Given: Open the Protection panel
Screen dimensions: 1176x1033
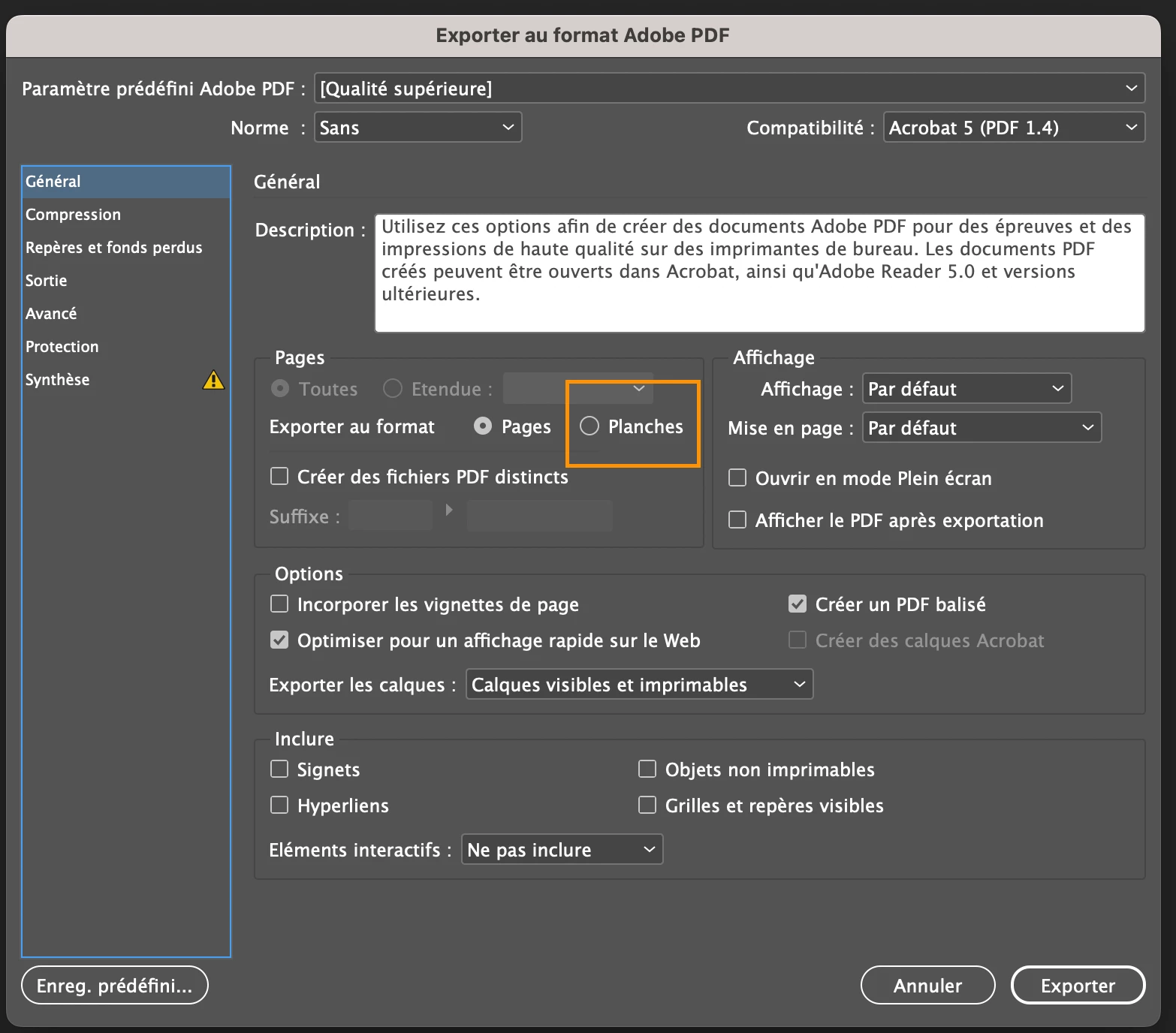Looking at the screenshot, I should (126, 347).
